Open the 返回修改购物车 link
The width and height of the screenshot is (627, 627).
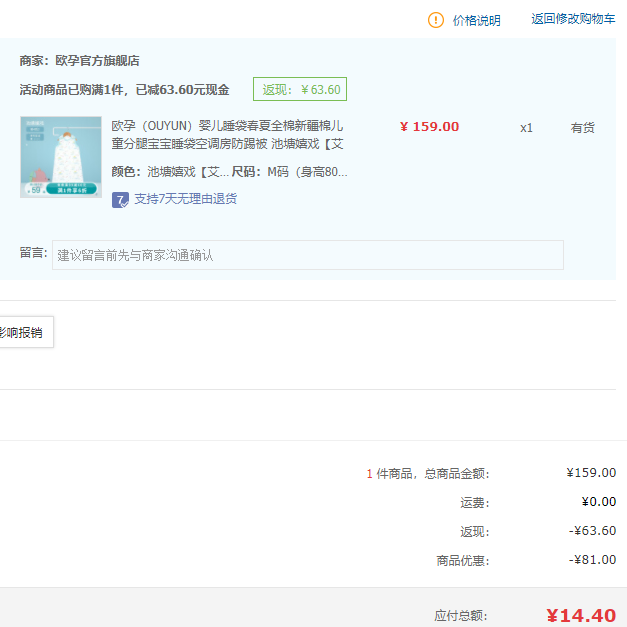click(573, 19)
